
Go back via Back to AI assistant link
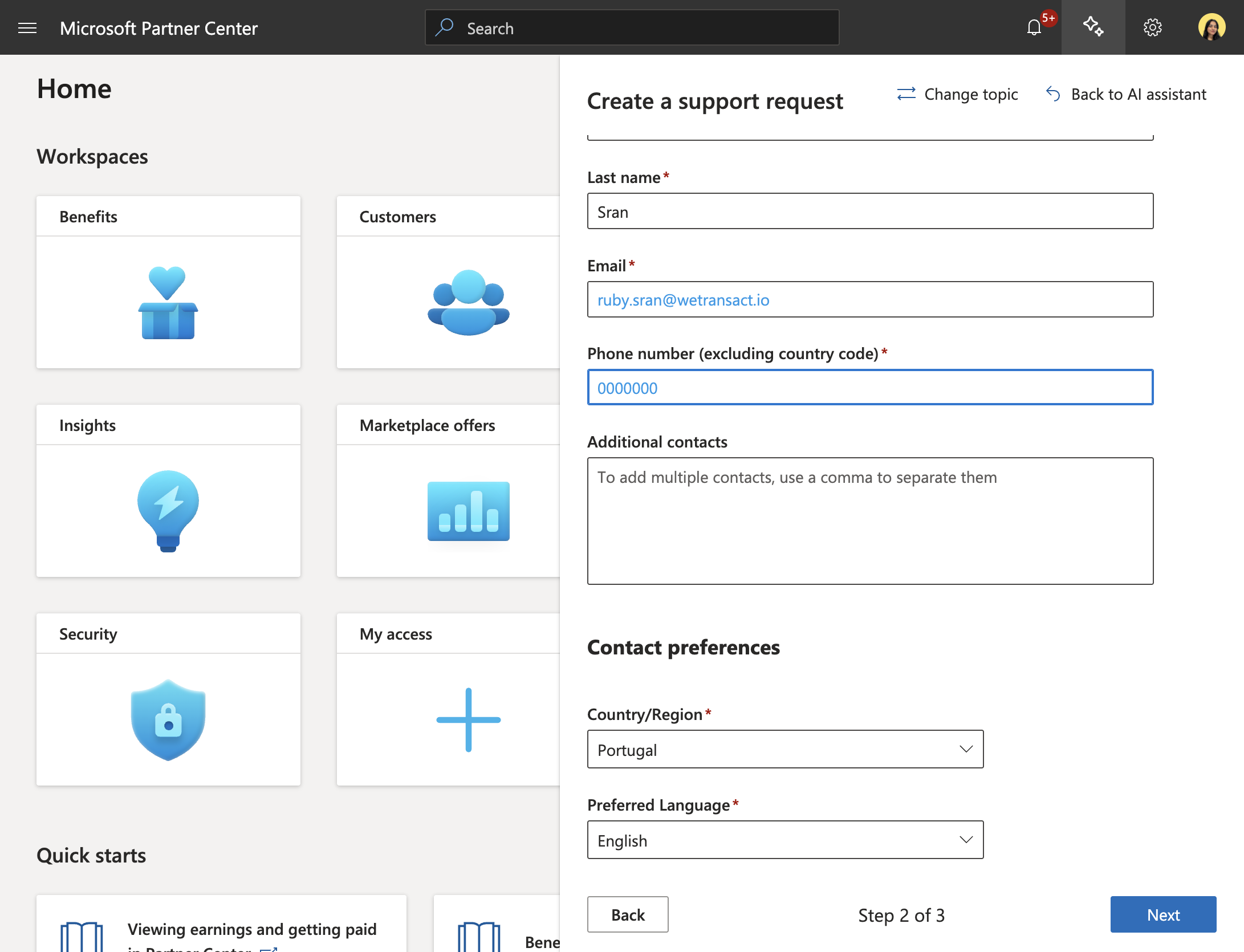click(1139, 94)
